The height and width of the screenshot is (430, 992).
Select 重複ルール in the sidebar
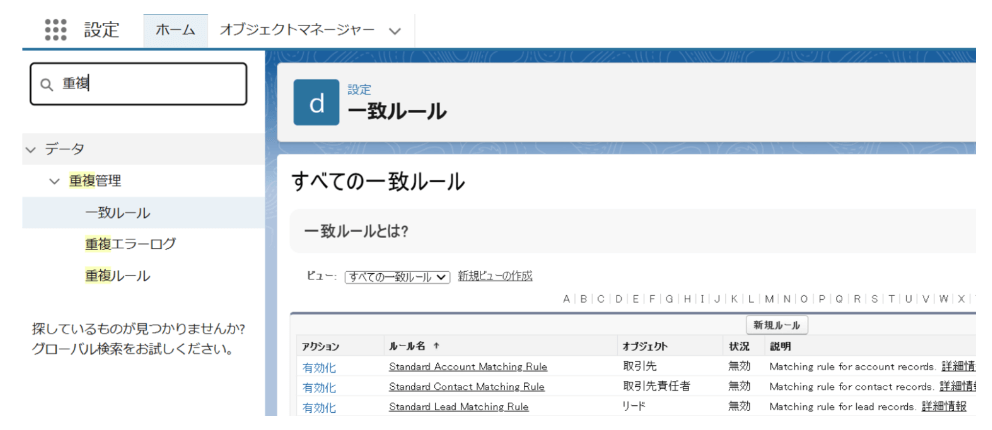coord(117,275)
